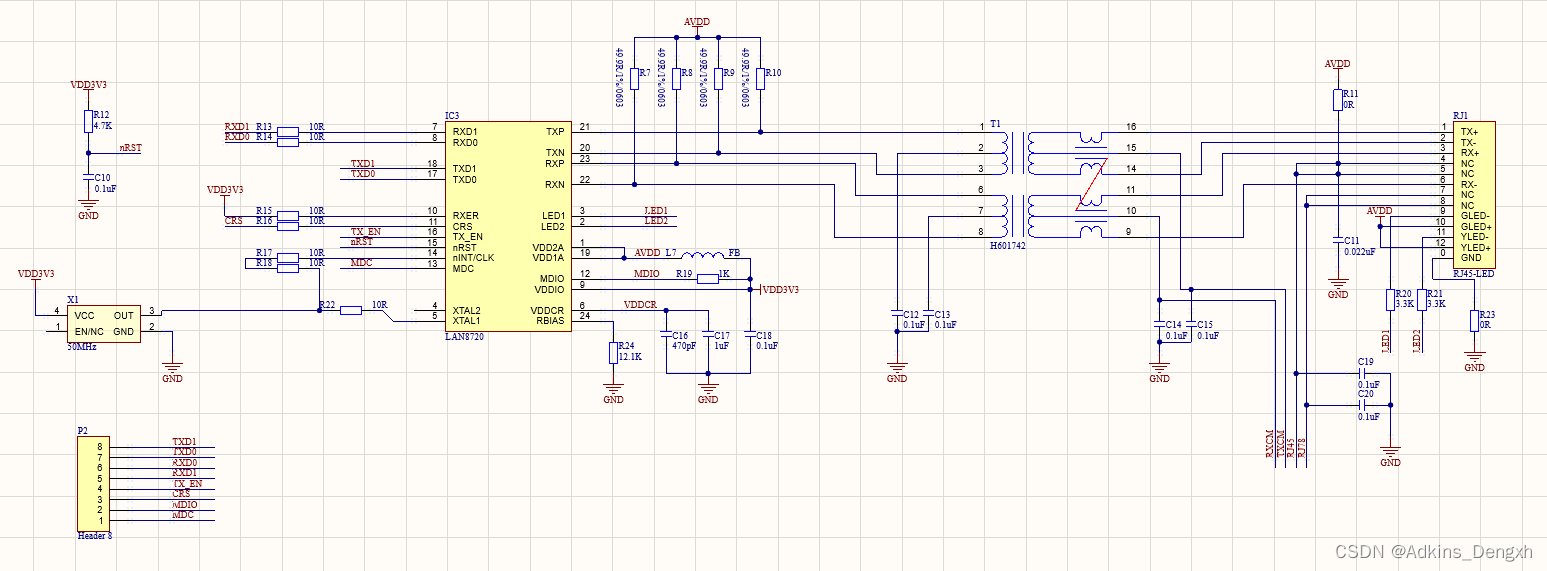Click the TX+ pin on RJ1

pyautogui.click(x=1469, y=131)
